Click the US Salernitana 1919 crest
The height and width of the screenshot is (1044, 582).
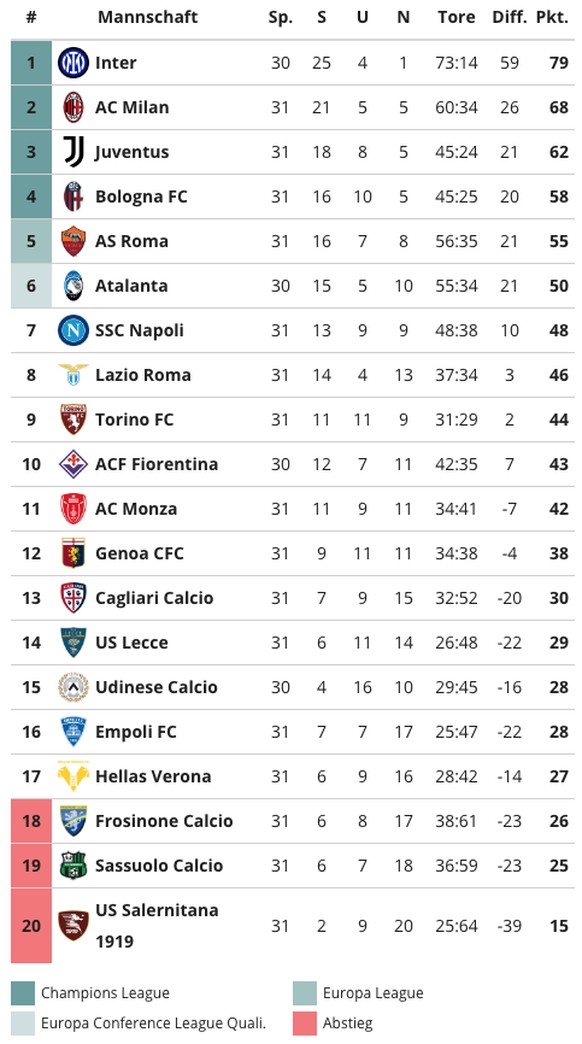[x=73, y=925]
